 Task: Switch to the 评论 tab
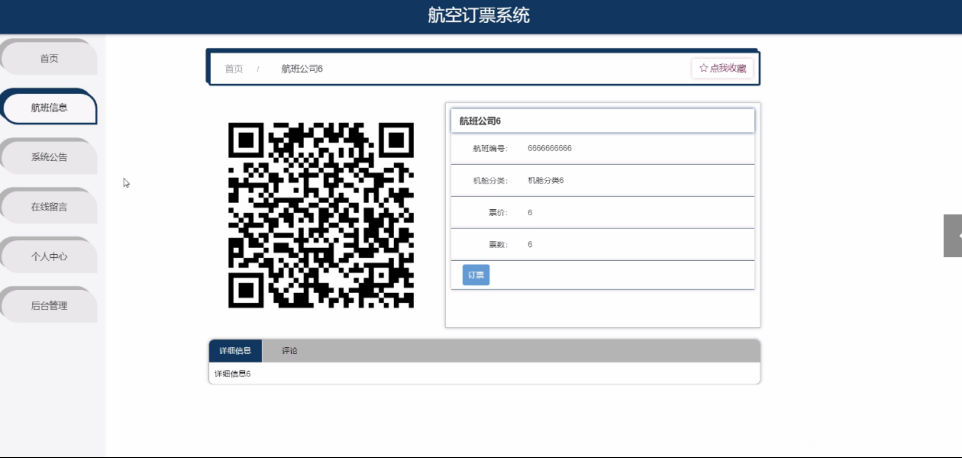(290, 351)
